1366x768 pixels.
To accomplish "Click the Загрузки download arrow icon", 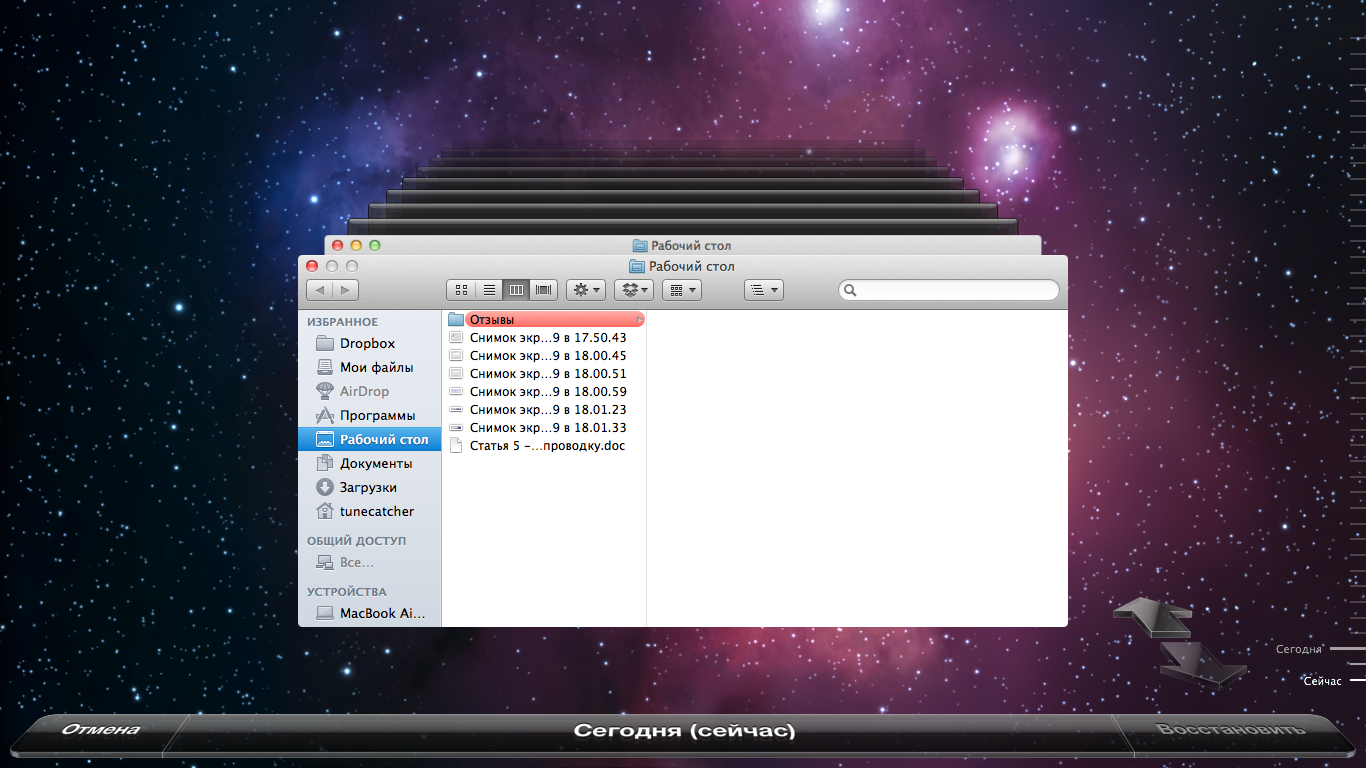I will (x=324, y=487).
